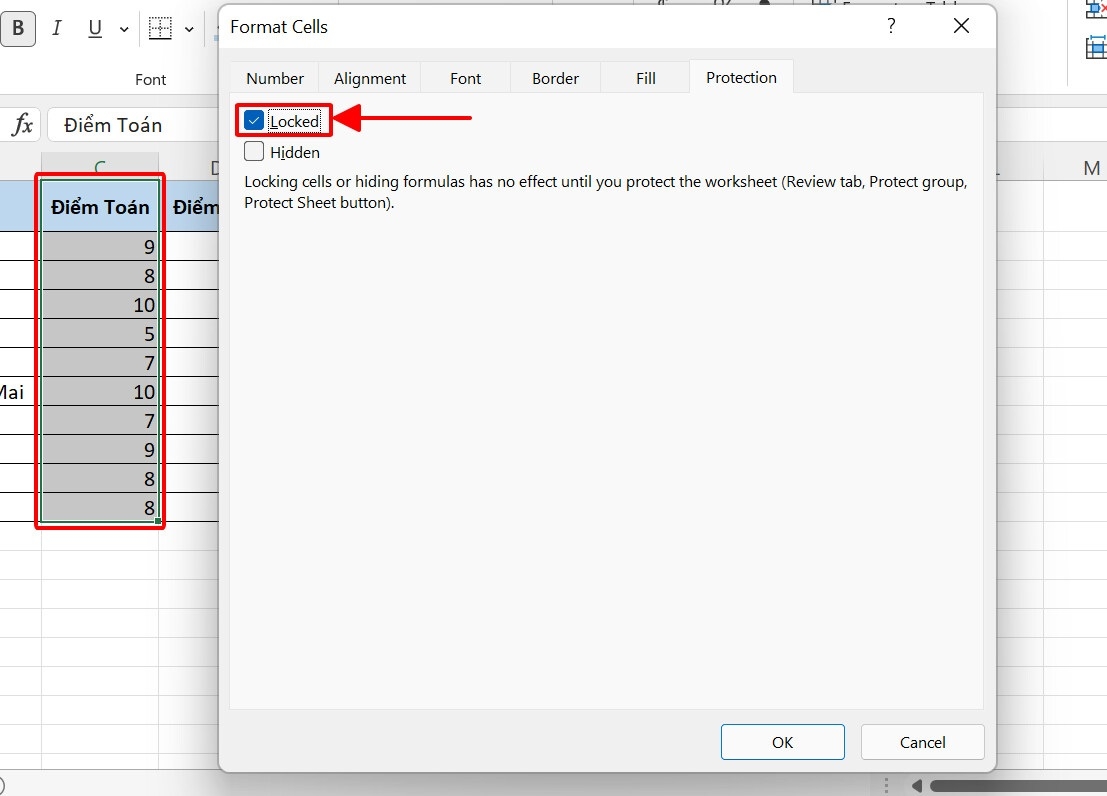Open the Fill tab
1107x796 pixels.
pos(645,78)
